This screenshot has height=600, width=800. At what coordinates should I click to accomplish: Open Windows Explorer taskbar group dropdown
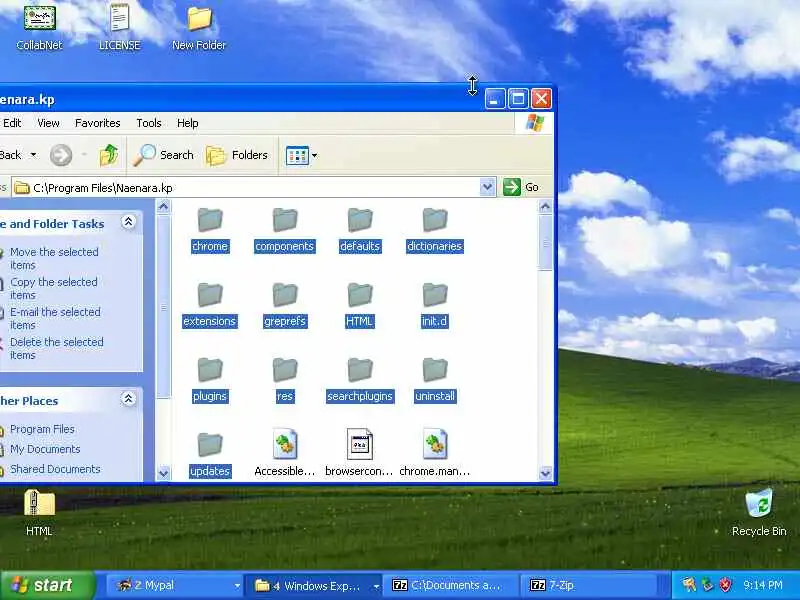coord(376,586)
